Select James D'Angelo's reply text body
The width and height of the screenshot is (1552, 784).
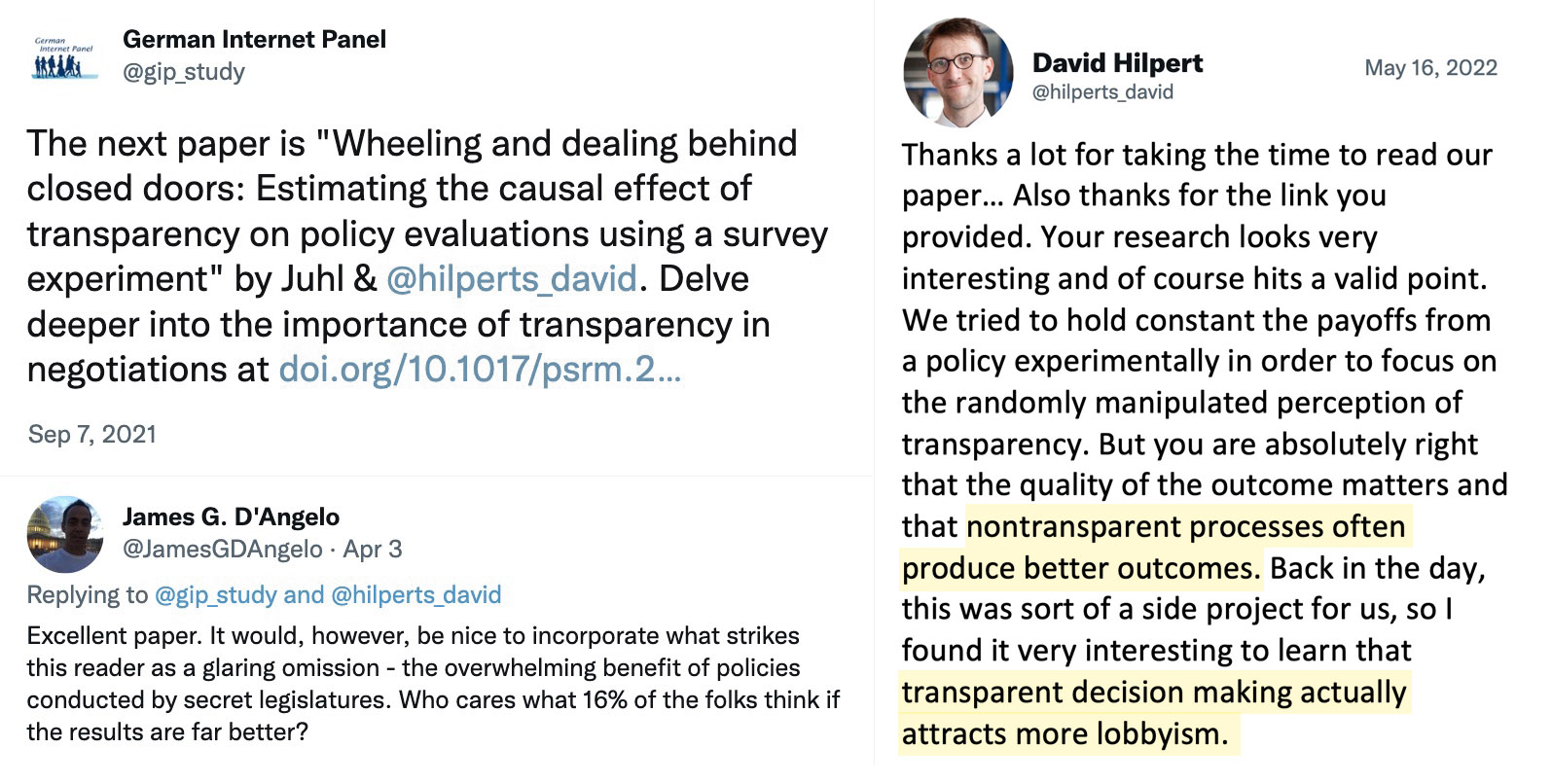[433, 684]
